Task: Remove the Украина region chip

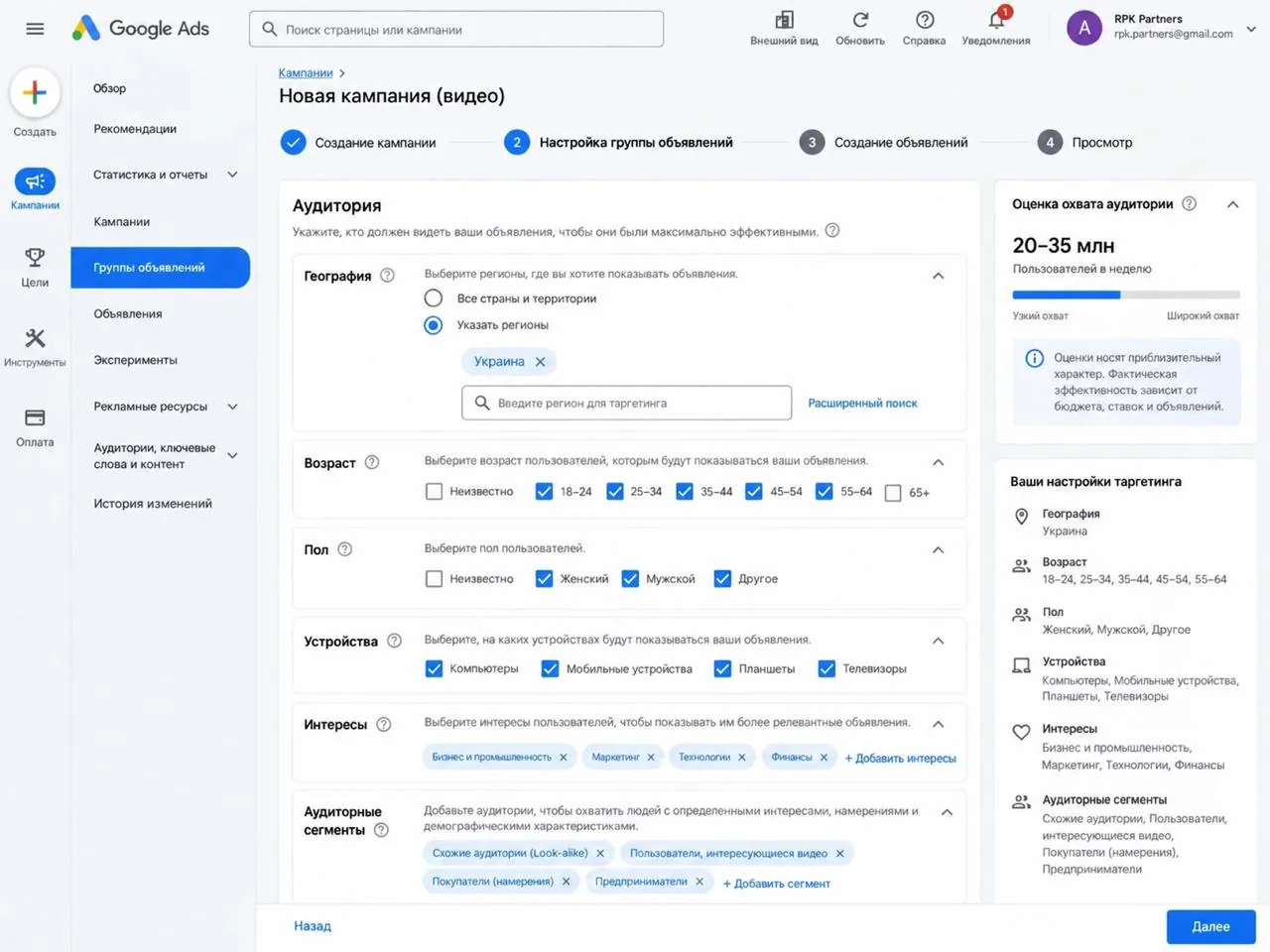Action: tap(541, 362)
